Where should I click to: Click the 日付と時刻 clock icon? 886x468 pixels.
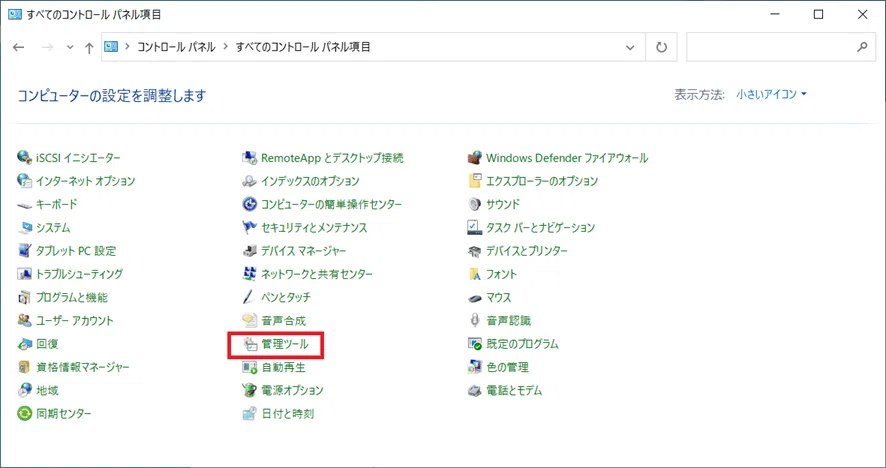click(x=249, y=414)
